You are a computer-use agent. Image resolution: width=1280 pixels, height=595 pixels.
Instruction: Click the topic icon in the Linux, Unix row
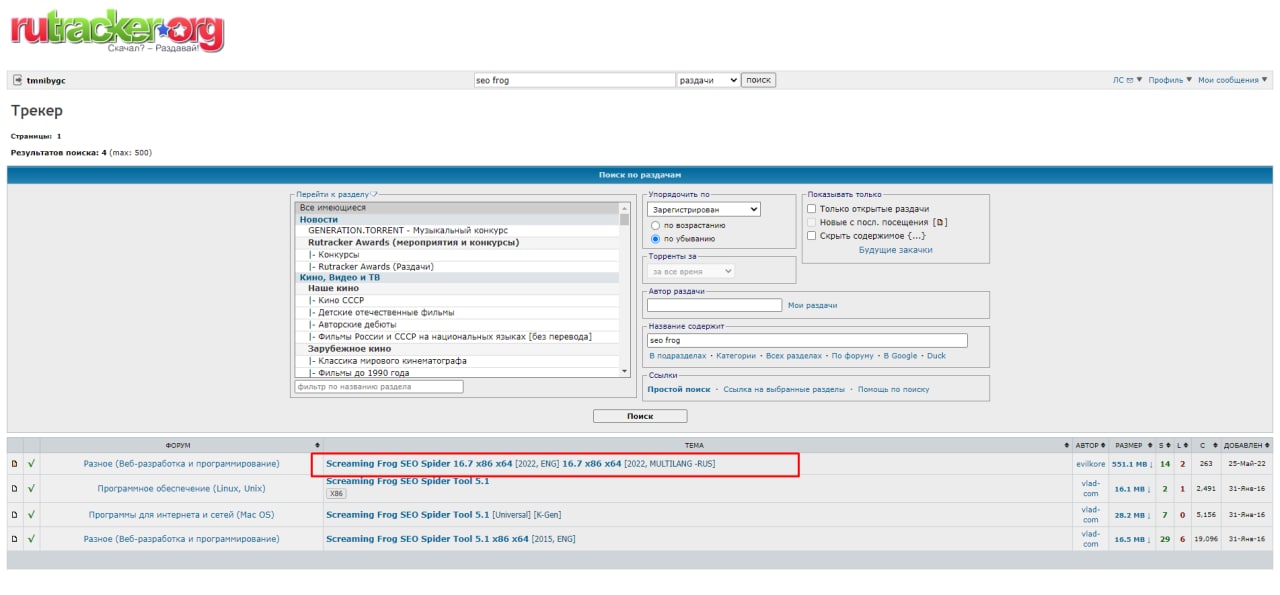[x=14, y=488]
